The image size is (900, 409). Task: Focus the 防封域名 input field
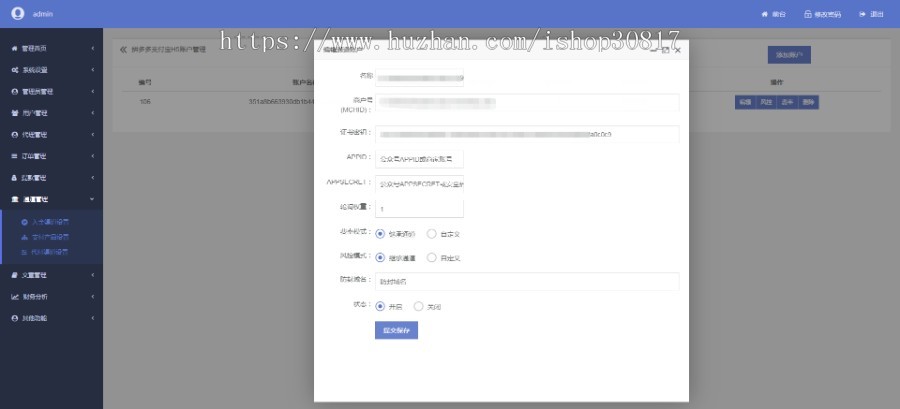pyautogui.click(x=527, y=282)
